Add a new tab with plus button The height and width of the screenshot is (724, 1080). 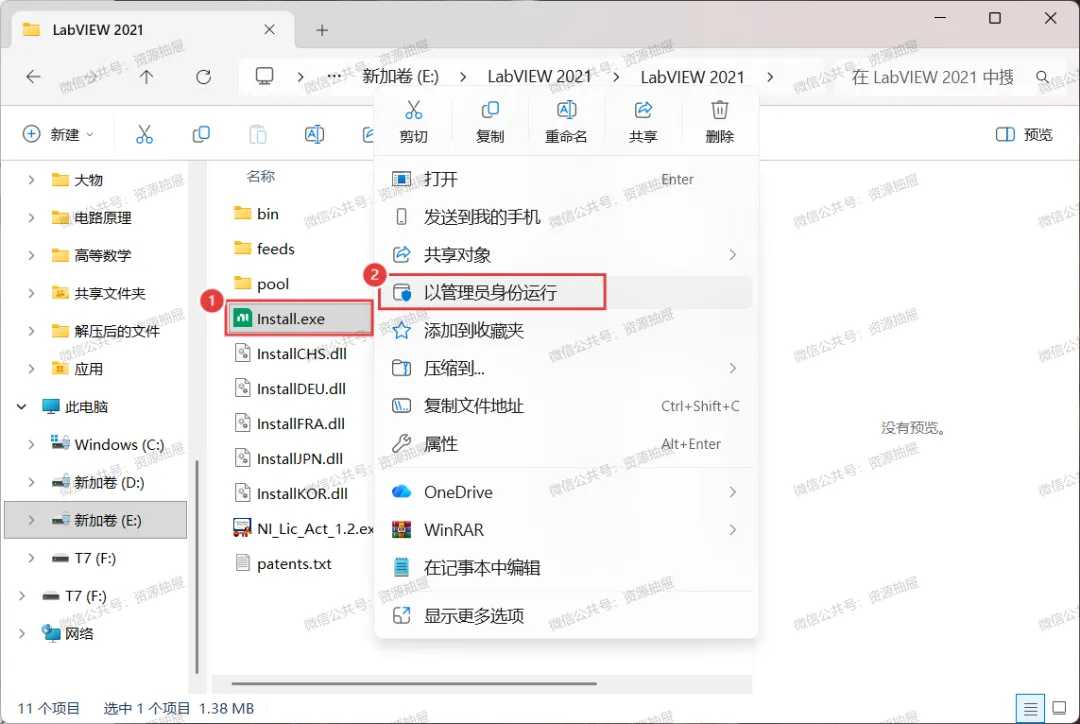pos(322,30)
